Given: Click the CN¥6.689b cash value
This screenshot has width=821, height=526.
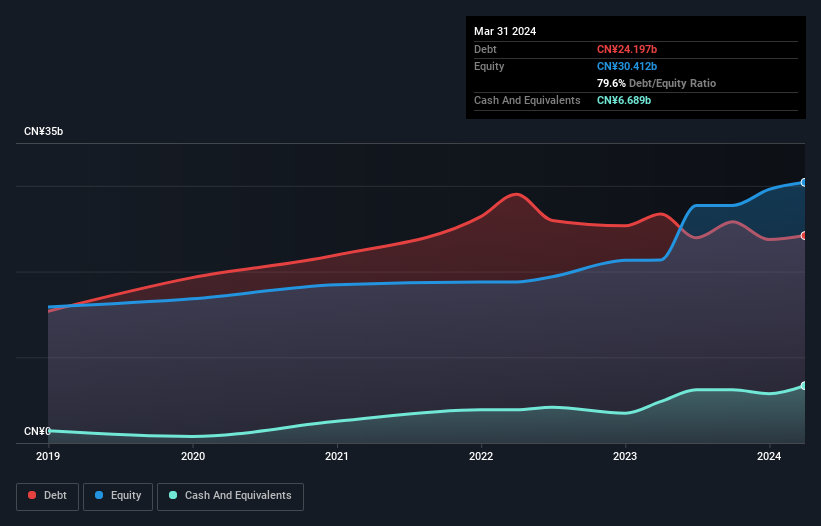Looking at the screenshot, I should tap(624, 100).
